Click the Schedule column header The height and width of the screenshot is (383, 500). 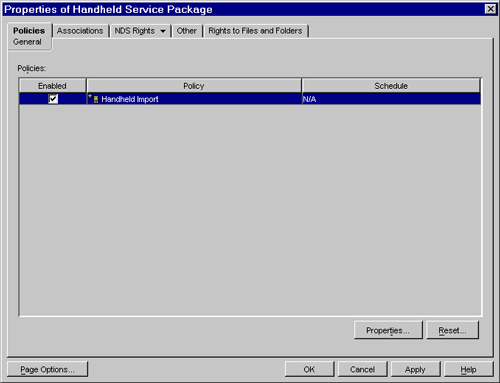click(x=391, y=86)
